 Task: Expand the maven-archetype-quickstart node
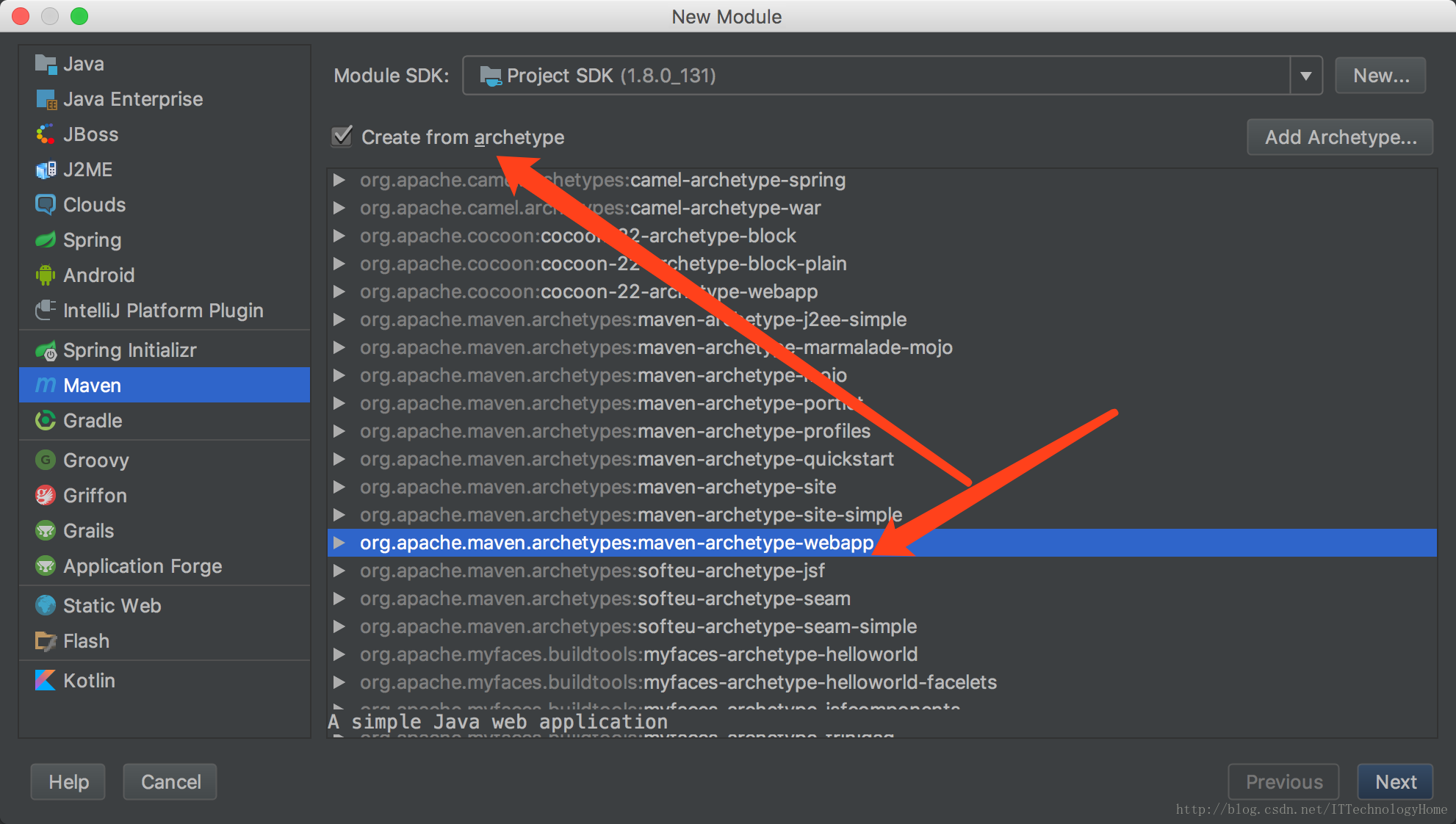339,459
